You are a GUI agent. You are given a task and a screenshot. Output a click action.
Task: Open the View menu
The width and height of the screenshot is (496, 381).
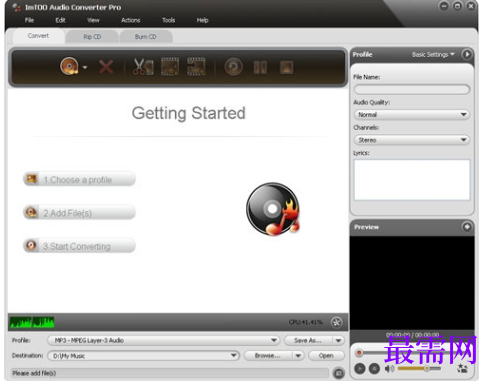point(93,20)
